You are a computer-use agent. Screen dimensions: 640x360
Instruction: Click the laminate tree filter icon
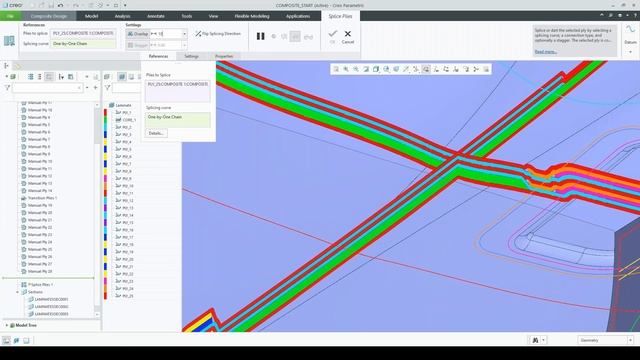(107, 87)
